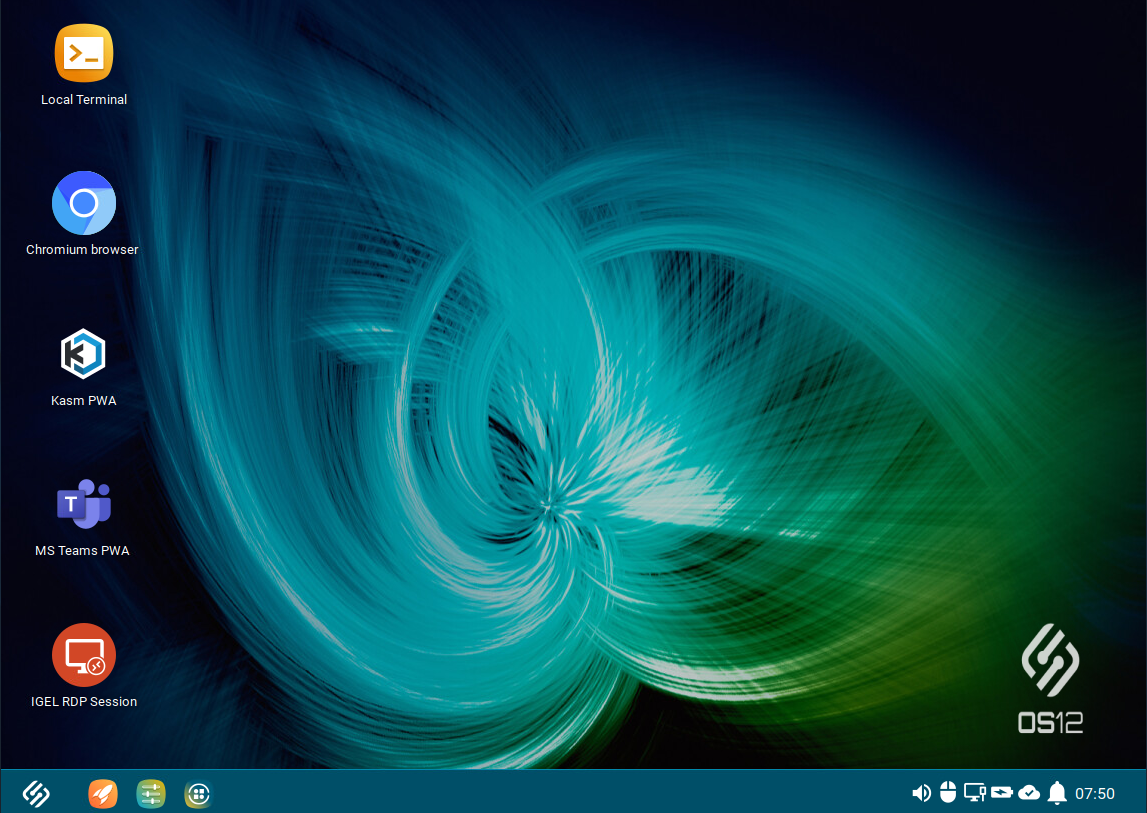Start MS Teams PWA from the desktop

pyautogui.click(x=83, y=503)
